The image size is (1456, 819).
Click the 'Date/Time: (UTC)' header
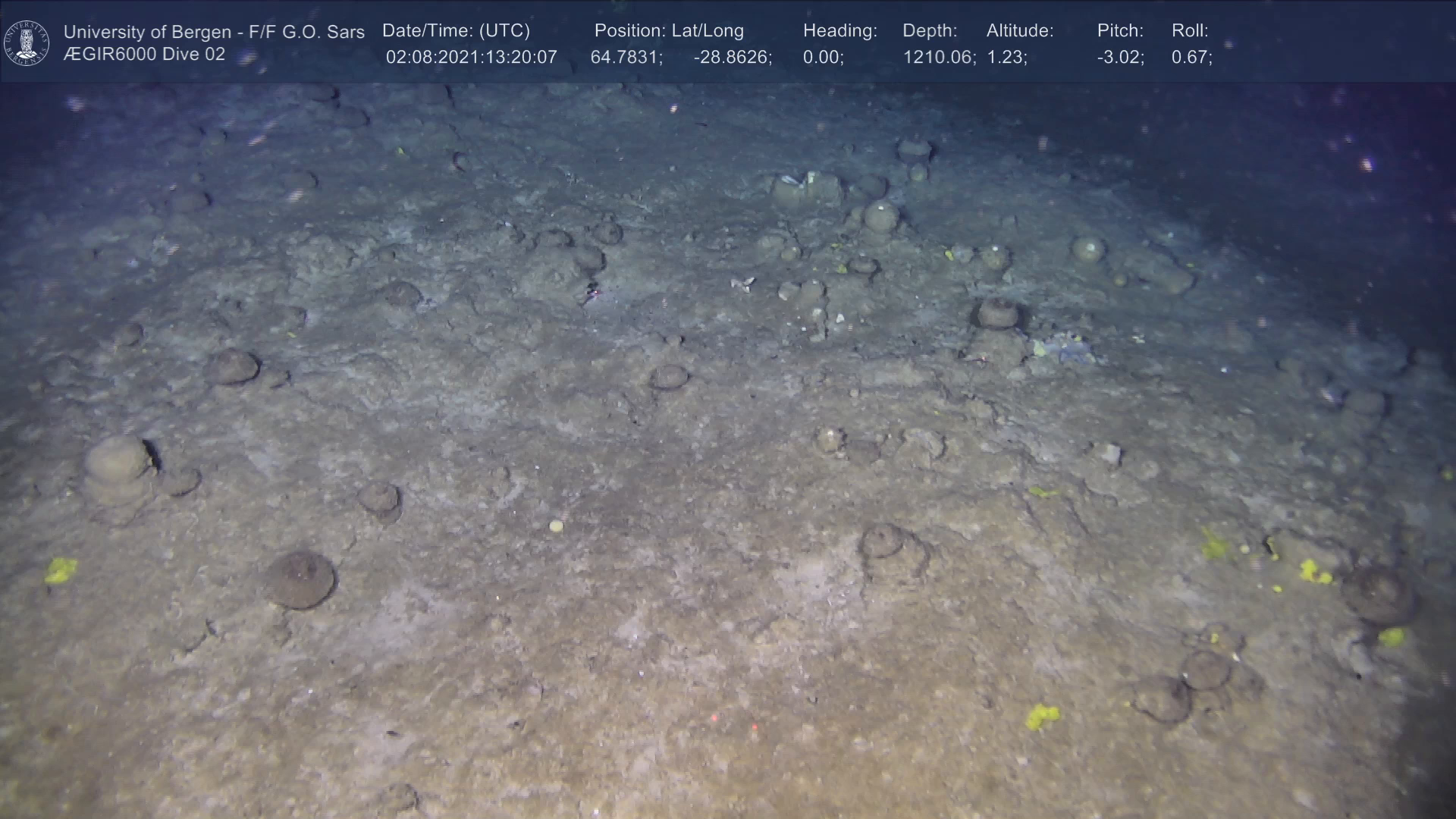456,31
